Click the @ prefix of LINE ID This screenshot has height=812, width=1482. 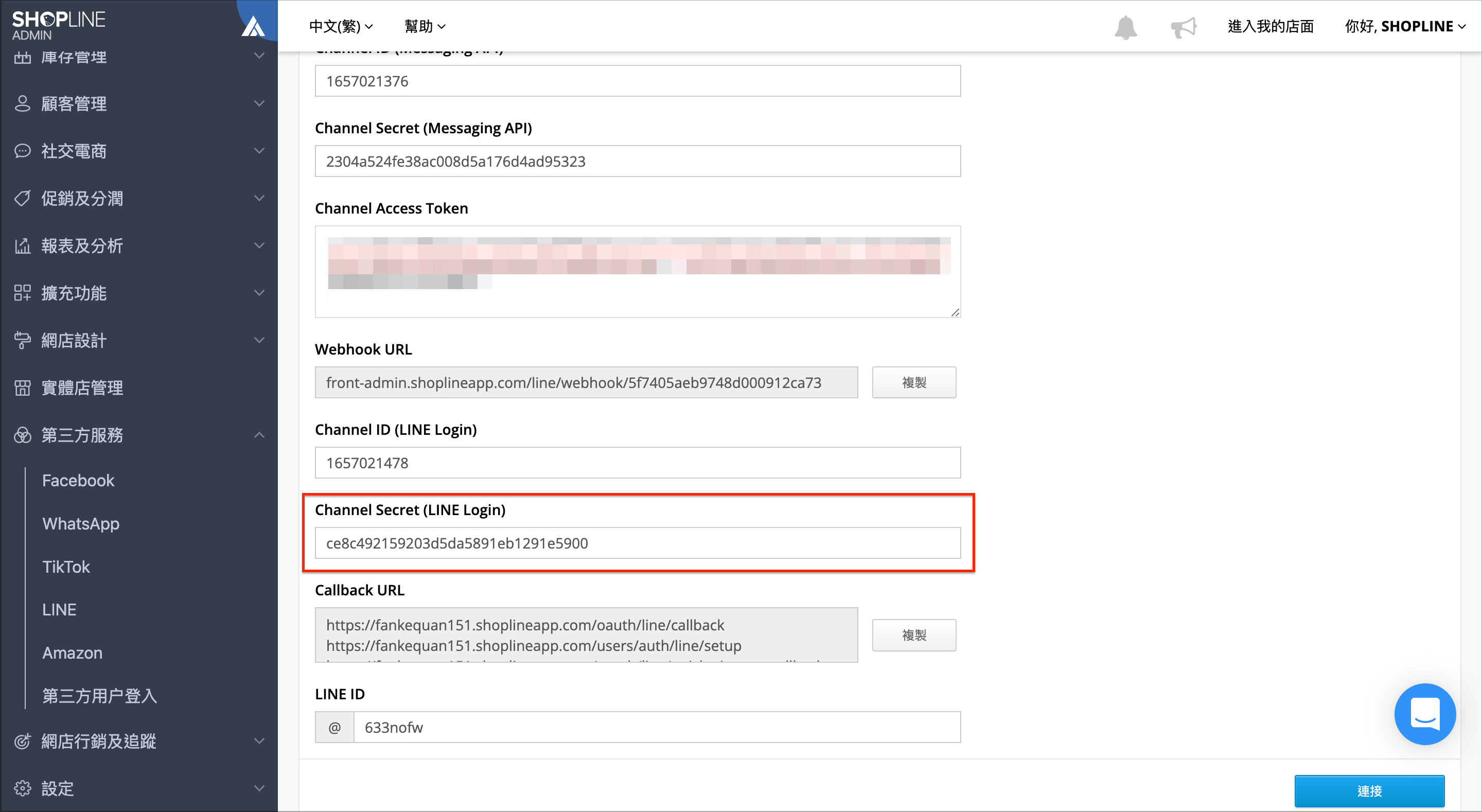[334, 728]
